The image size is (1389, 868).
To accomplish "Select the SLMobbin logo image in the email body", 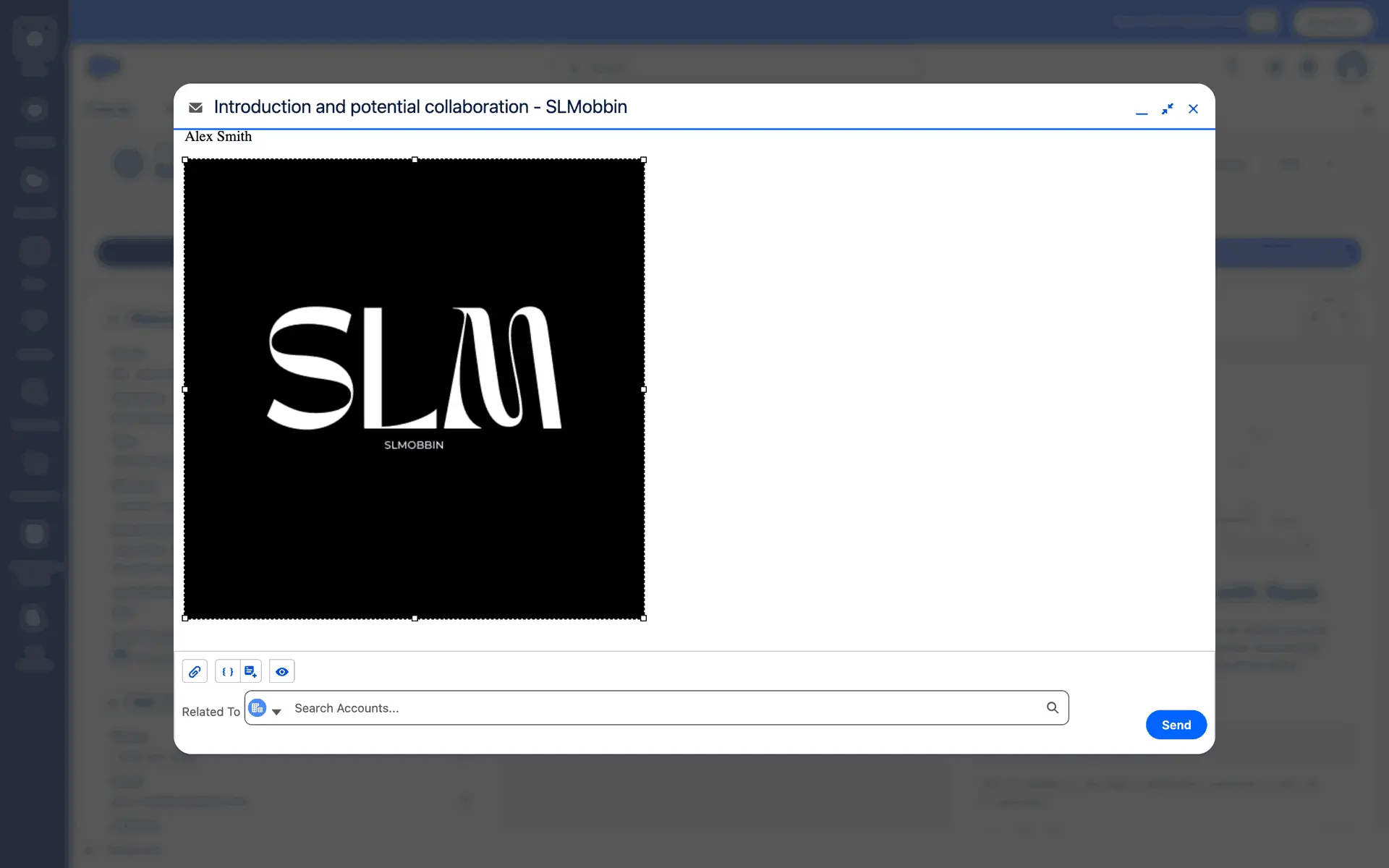I will click(x=414, y=389).
